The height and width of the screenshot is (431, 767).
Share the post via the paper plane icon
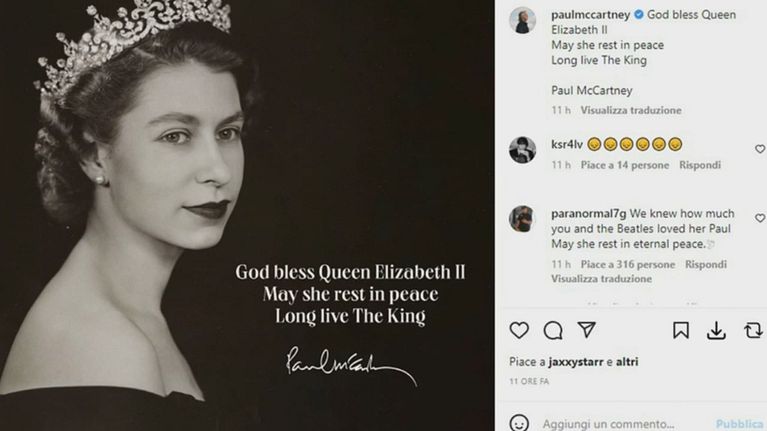[587, 330]
